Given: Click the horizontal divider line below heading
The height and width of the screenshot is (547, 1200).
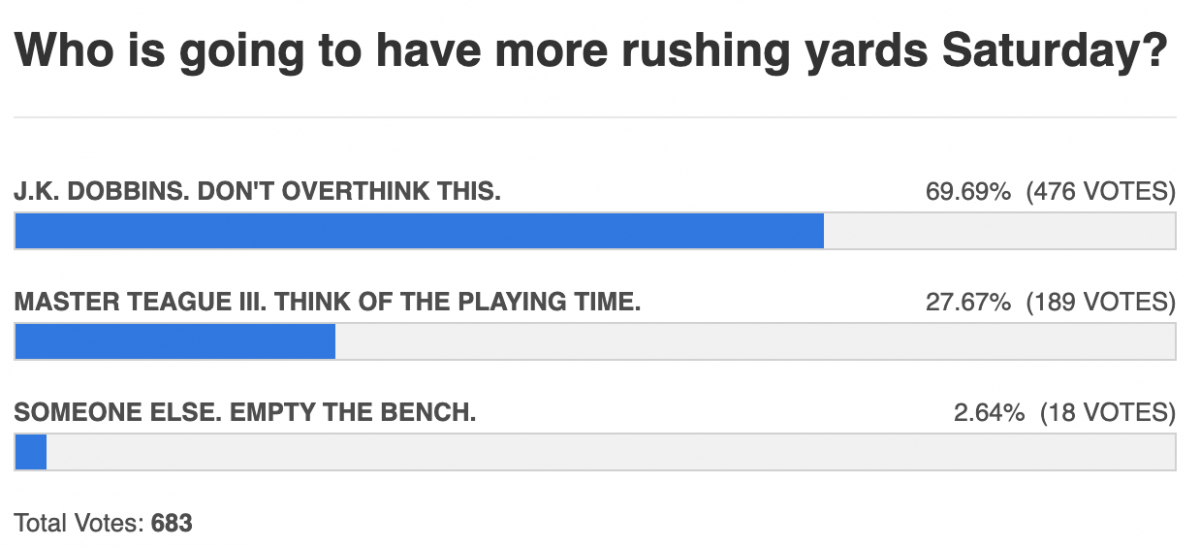Looking at the screenshot, I should [x=595, y=117].
